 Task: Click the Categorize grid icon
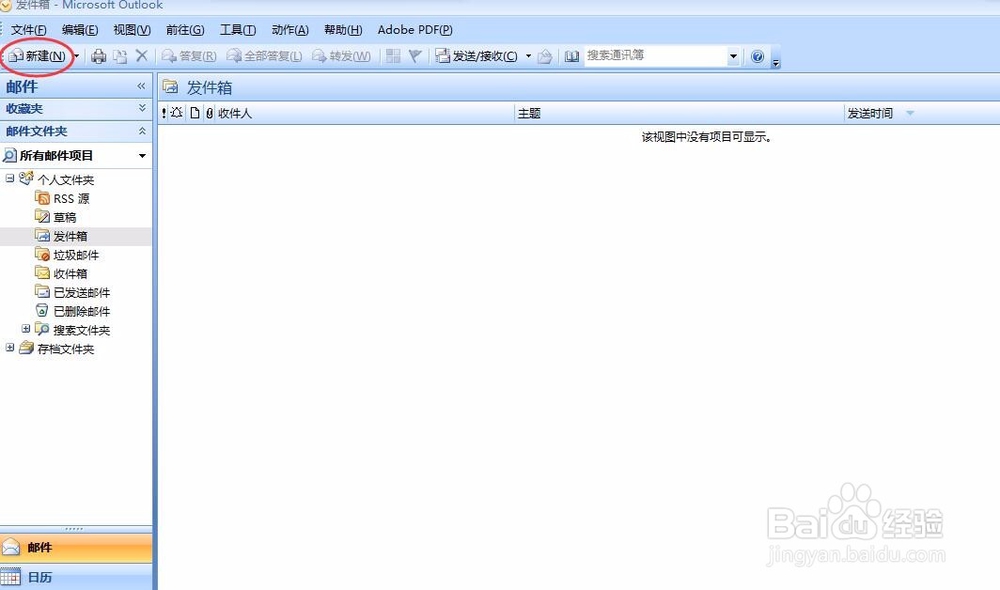pyautogui.click(x=393, y=56)
